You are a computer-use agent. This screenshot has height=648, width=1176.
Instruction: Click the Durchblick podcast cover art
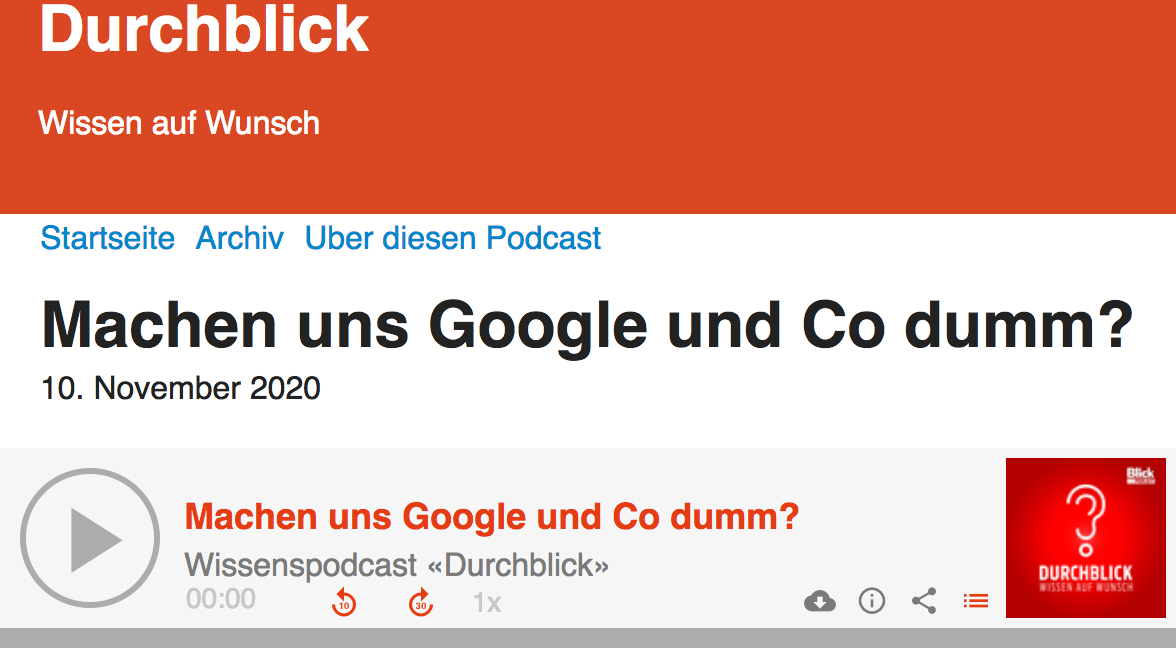[x=1085, y=538]
